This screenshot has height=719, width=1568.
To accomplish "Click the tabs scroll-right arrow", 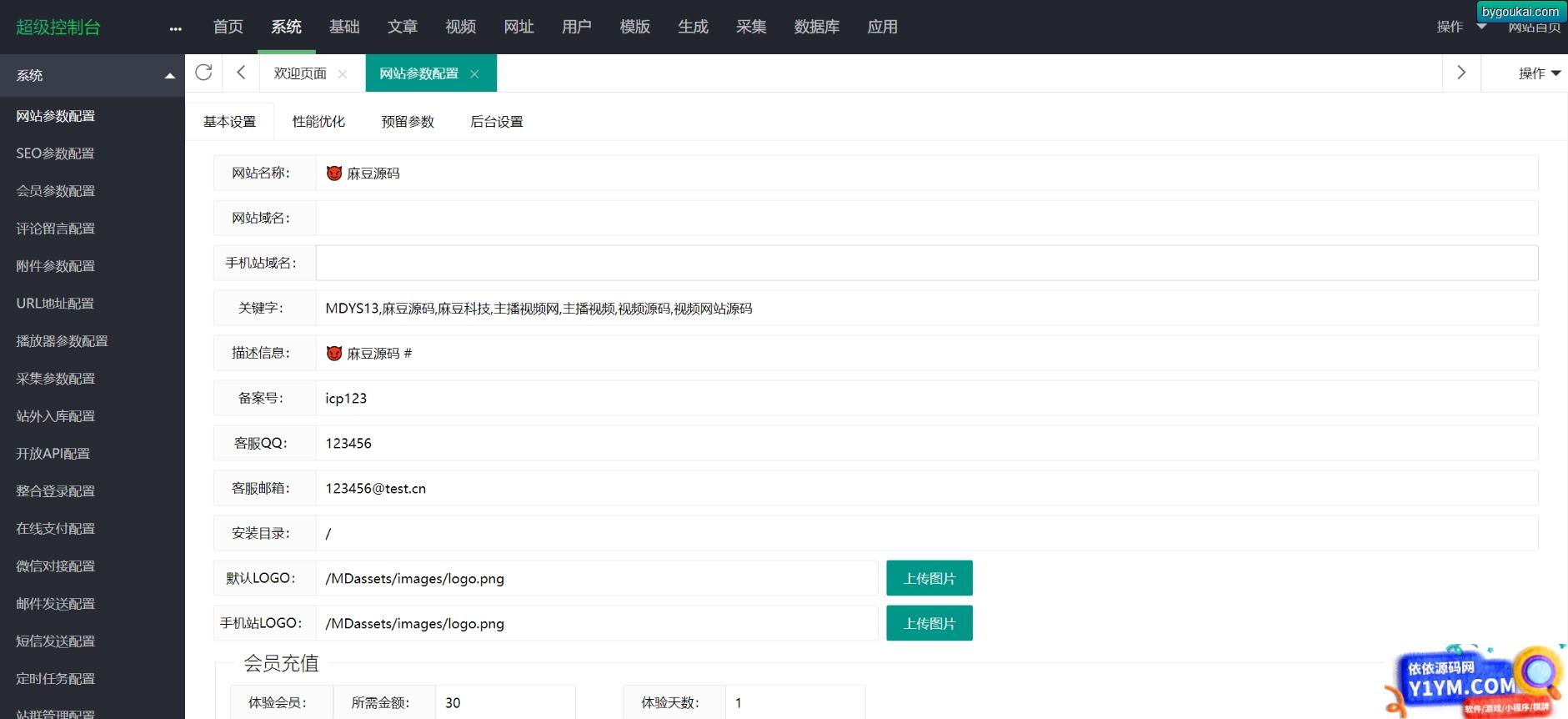I will coord(1461,73).
